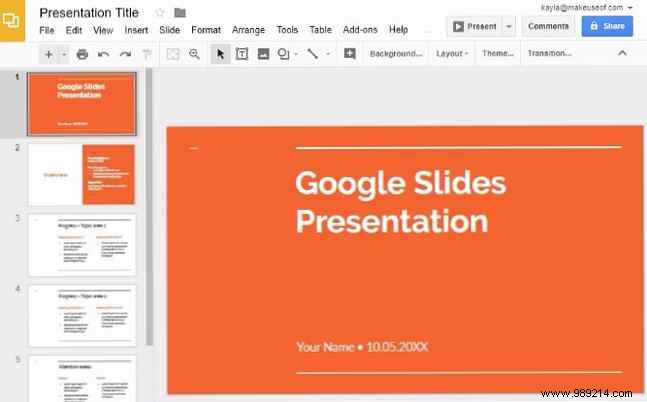Screen dimensions: 647x402
Task: Click the Redo arrow
Action: click(x=125, y=54)
